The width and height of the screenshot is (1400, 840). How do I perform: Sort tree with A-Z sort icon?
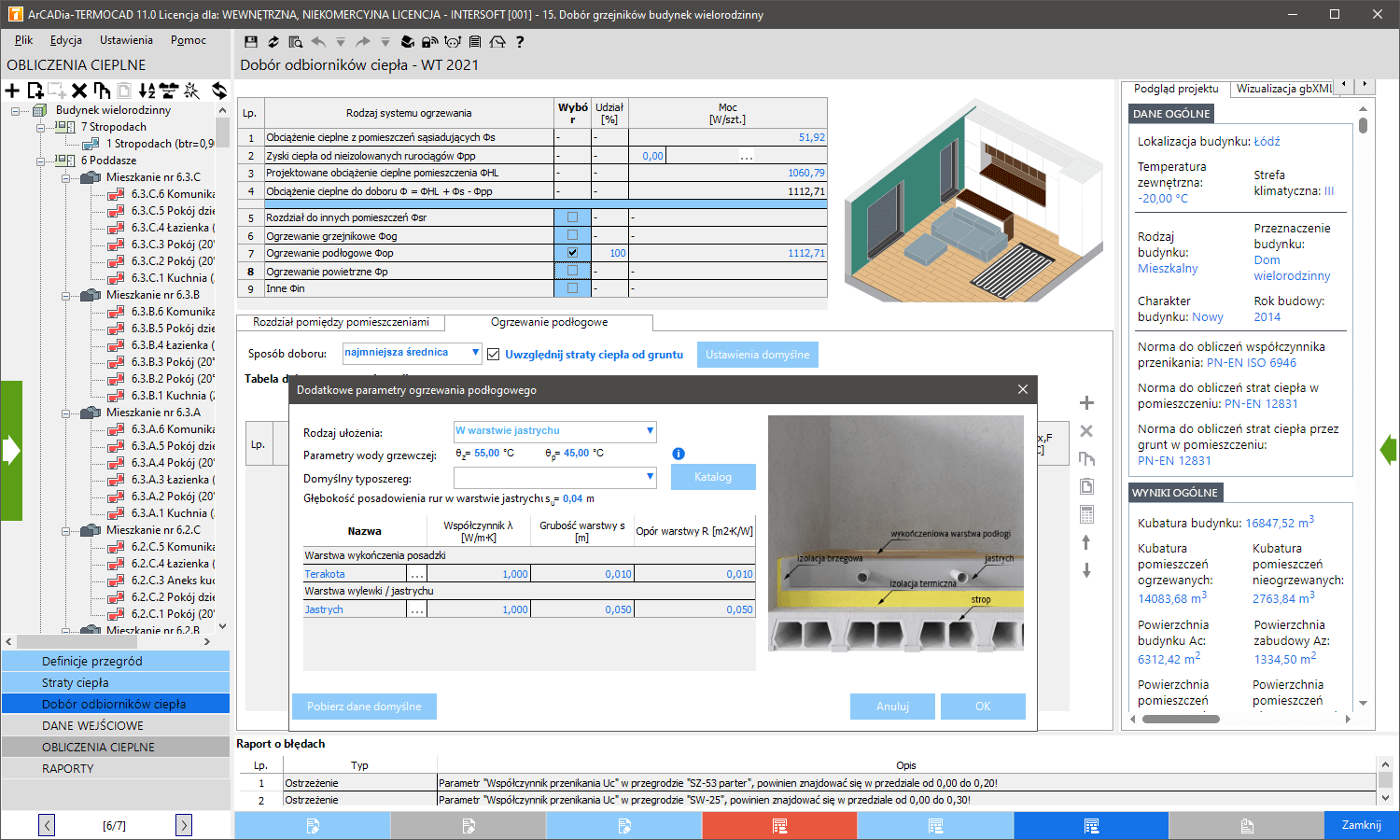(147, 91)
